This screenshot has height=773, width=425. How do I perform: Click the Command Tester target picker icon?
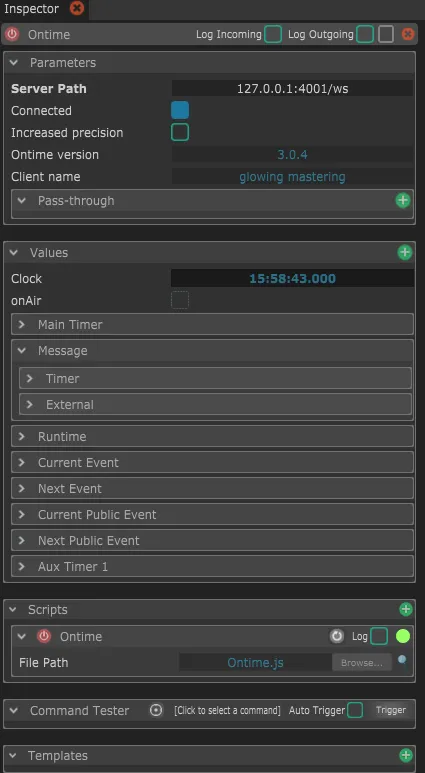tap(156, 710)
